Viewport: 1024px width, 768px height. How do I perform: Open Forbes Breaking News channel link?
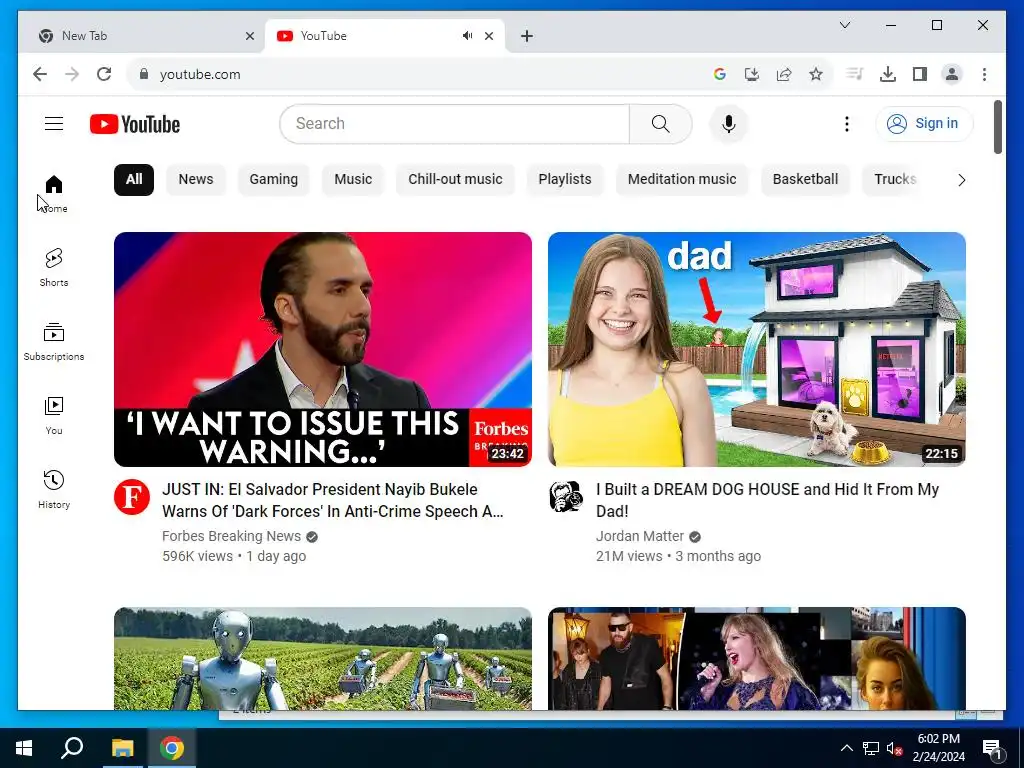coord(231,536)
